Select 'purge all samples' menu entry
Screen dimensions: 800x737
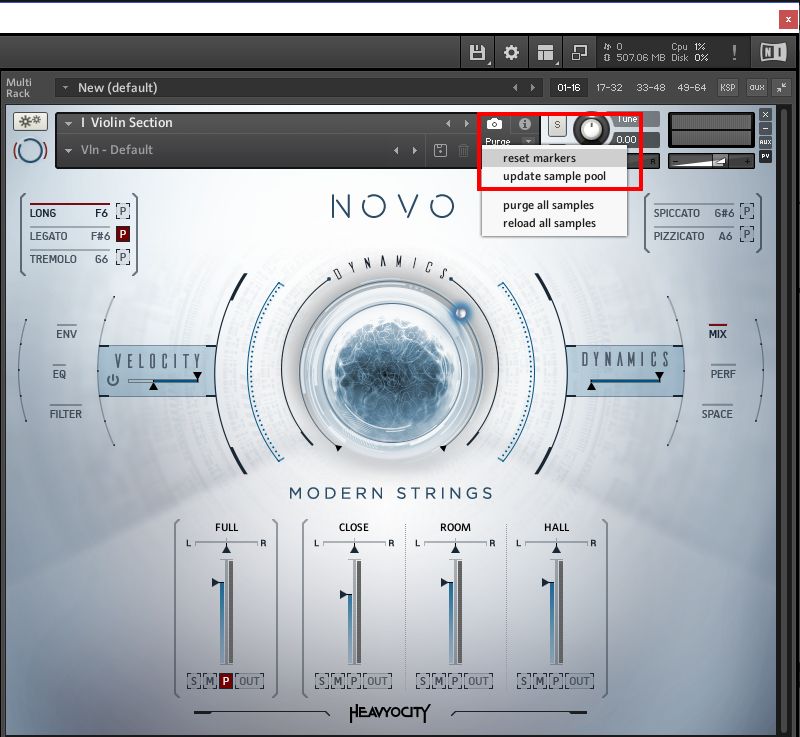(x=554, y=205)
